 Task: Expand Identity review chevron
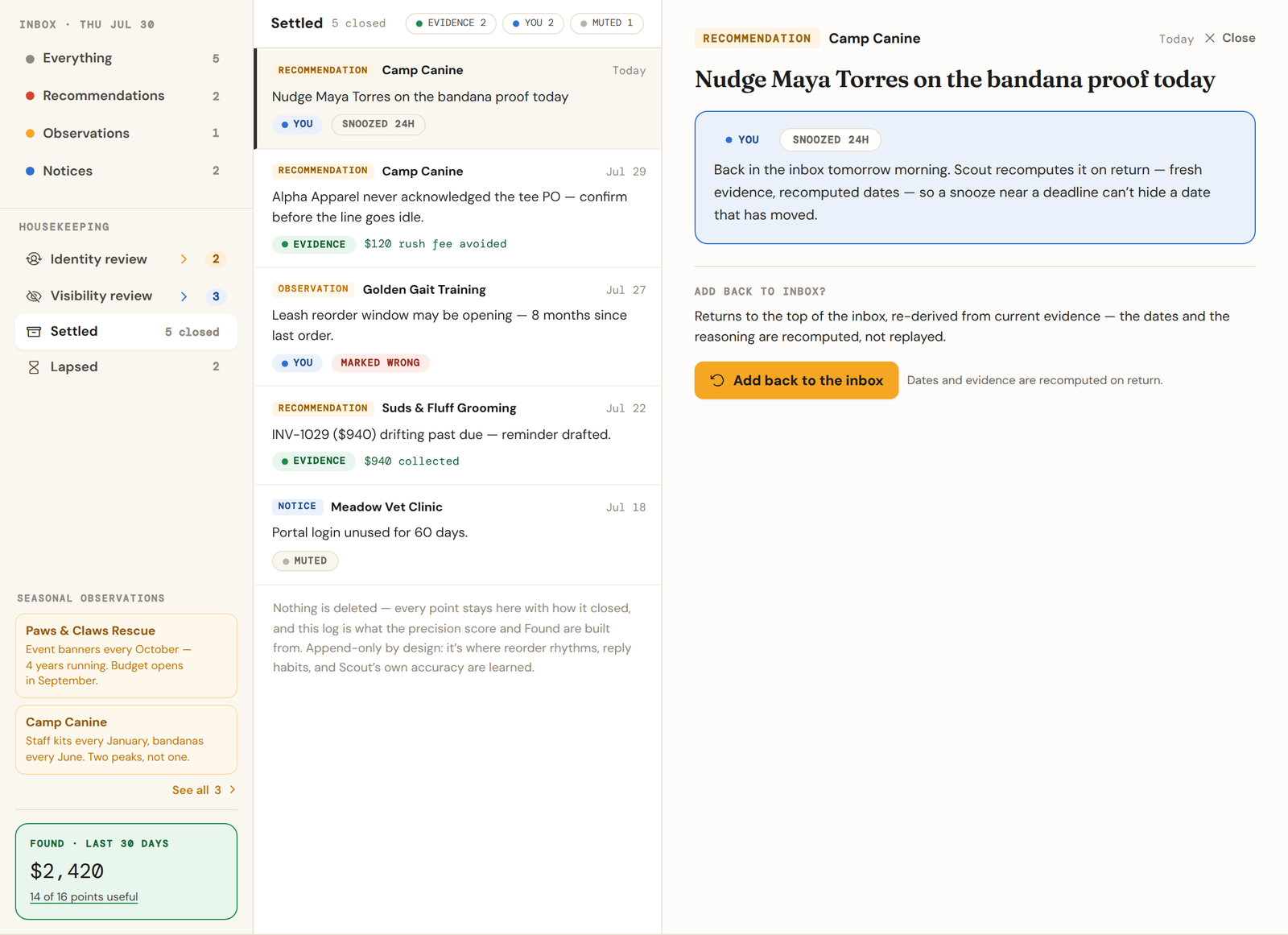point(184,259)
